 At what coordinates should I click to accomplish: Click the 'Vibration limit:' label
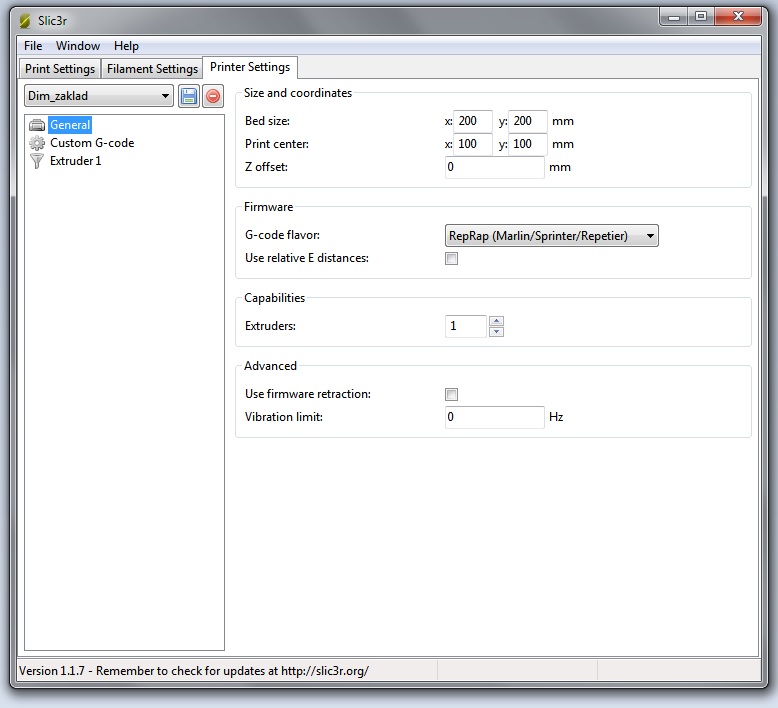coord(284,417)
